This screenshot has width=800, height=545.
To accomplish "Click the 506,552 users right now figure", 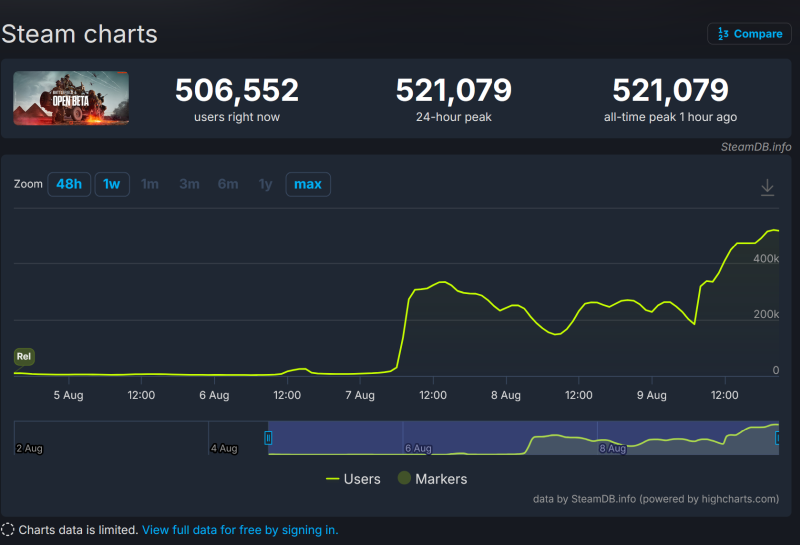I will tap(237, 90).
